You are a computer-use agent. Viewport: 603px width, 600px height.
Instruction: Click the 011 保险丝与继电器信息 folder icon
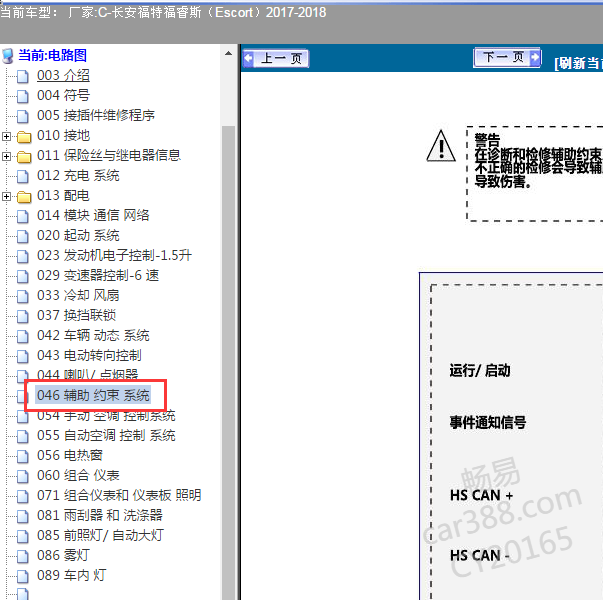(x=24, y=156)
